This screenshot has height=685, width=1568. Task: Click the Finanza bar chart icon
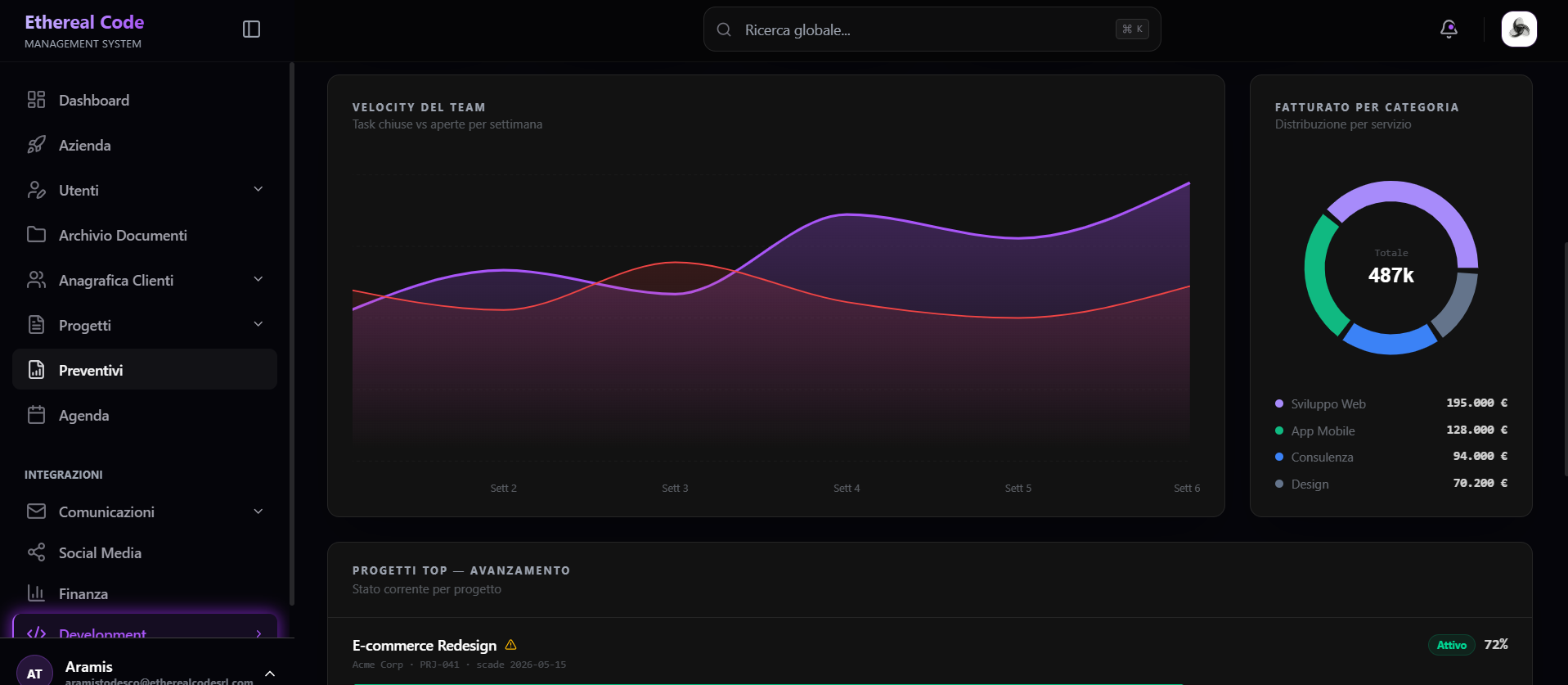point(36,593)
